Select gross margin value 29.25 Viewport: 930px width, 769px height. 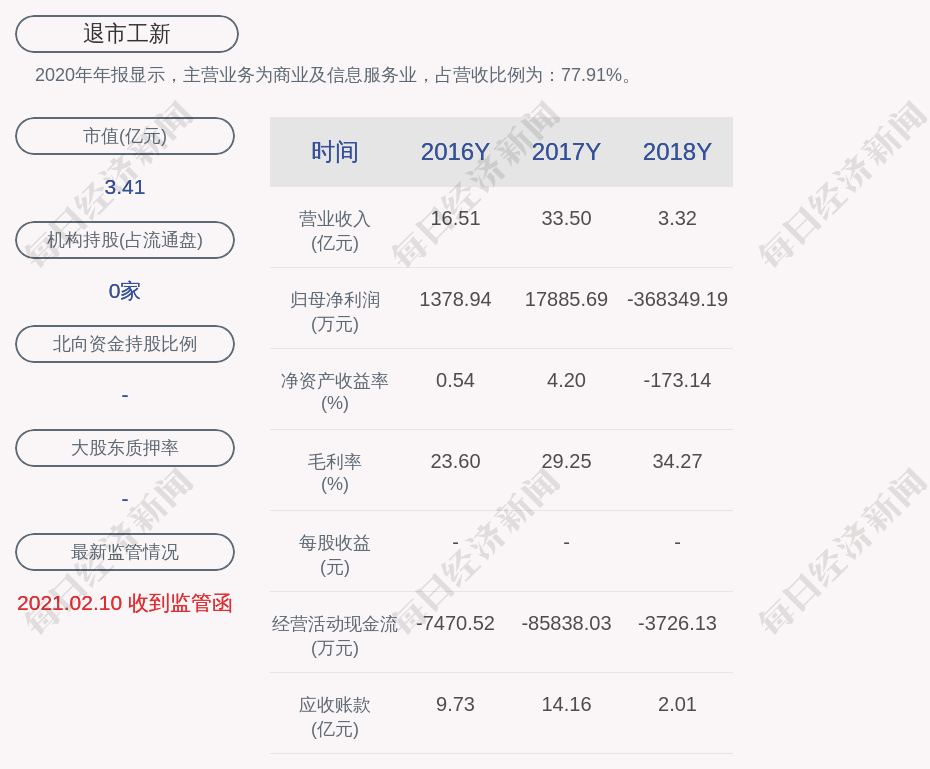(x=566, y=461)
